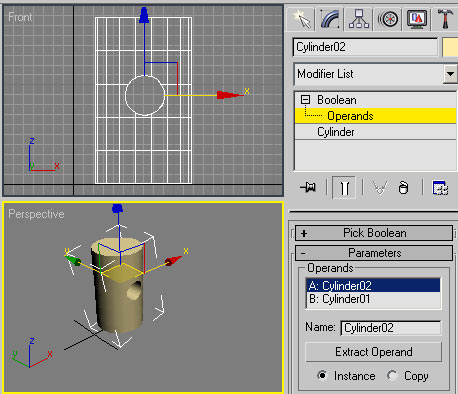The image size is (458, 394).
Task: Click the Pin Stack icon
Action: pyautogui.click(x=308, y=187)
